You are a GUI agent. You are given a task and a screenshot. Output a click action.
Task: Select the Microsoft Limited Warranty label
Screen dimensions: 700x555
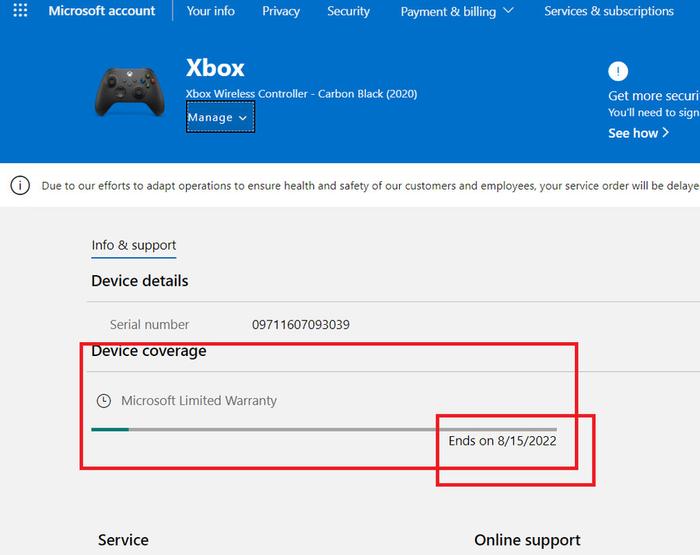coord(199,401)
